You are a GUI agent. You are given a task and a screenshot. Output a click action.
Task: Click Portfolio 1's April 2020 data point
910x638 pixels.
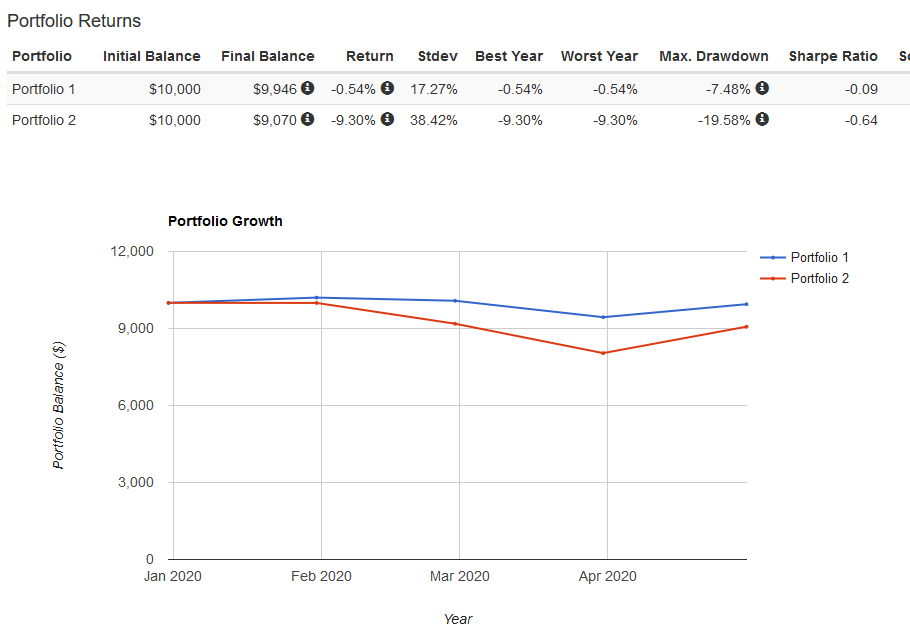pyautogui.click(x=604, y=317)
